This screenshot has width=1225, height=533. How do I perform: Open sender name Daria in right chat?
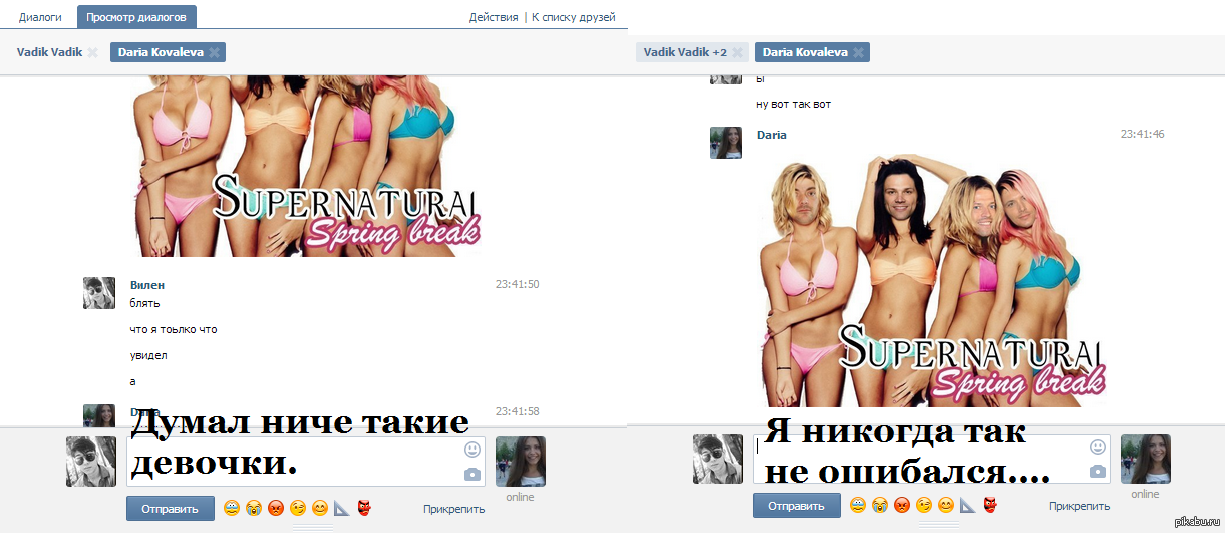pos(772,135)
